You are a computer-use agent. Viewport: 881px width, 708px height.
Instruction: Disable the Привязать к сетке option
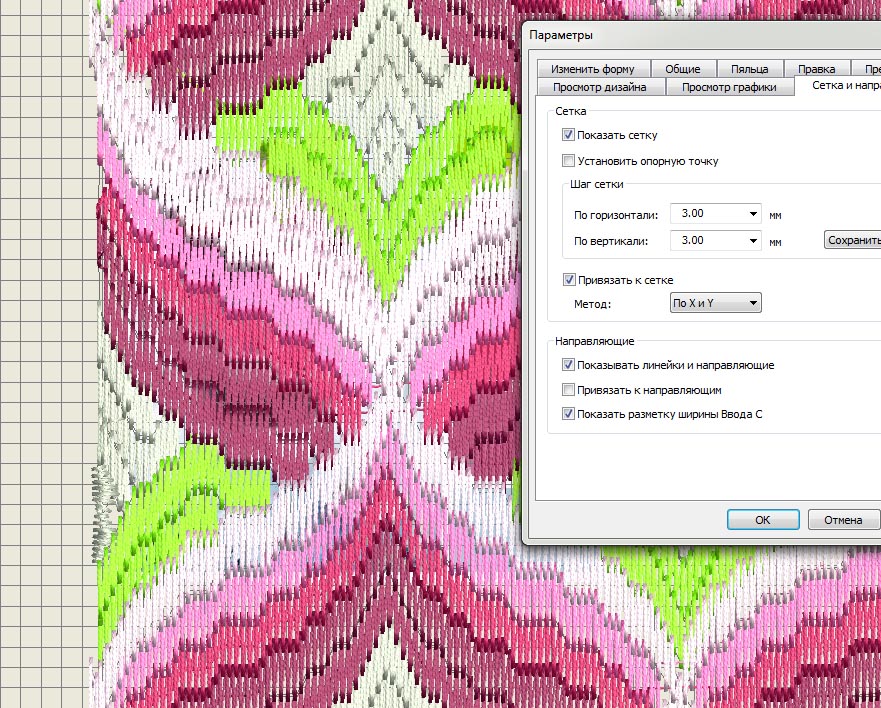click(568, 281)
